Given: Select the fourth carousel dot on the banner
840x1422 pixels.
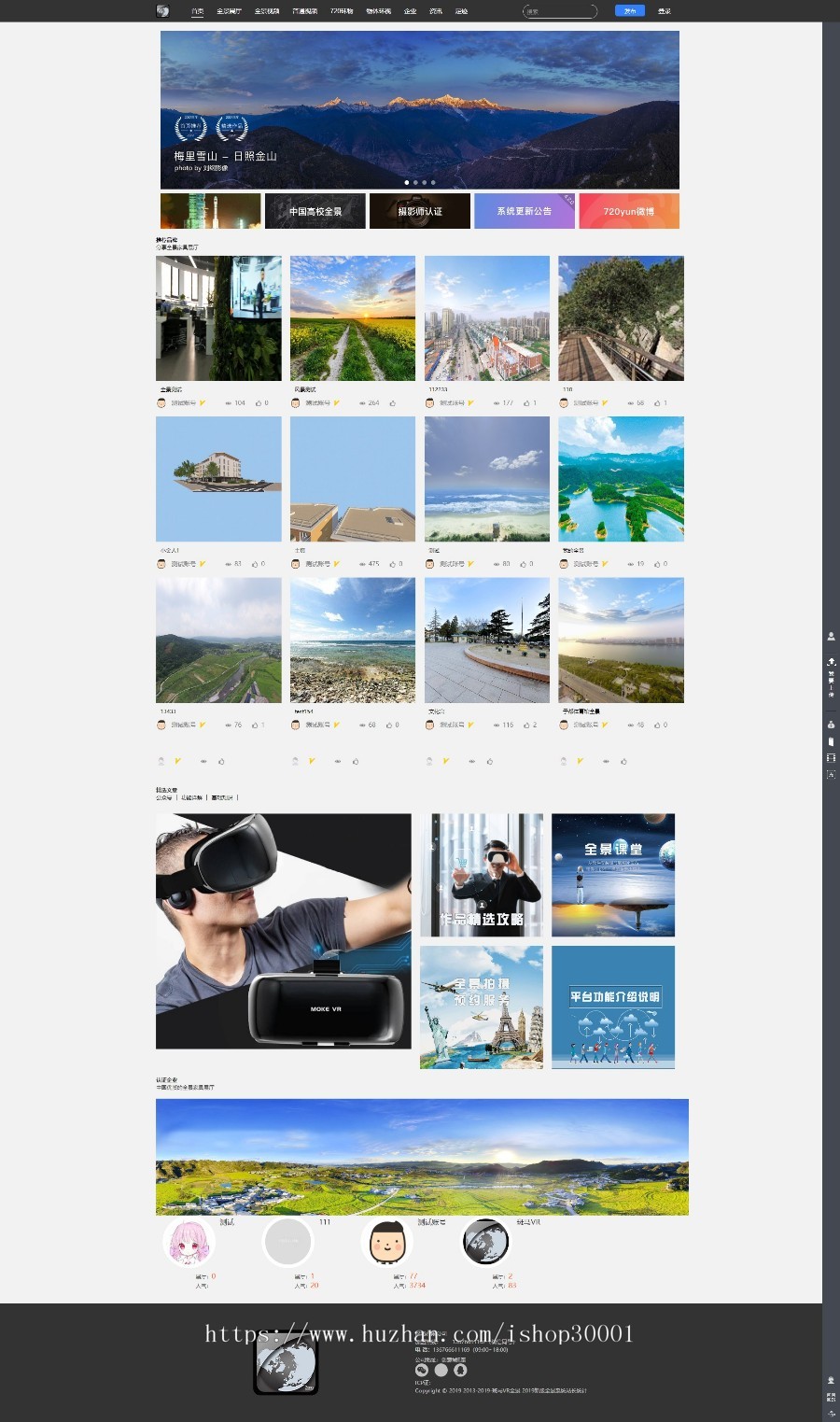Looking at the screenshot, I should (433, 182).
